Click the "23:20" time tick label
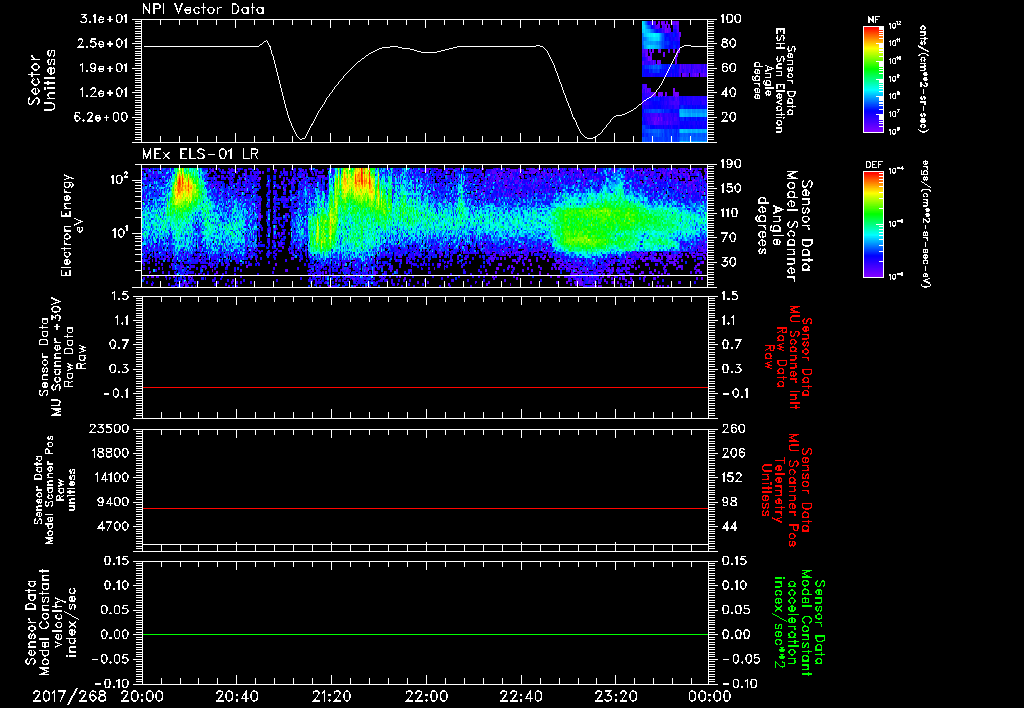The height and width of the screenshot is (708, 1024). 615,696
